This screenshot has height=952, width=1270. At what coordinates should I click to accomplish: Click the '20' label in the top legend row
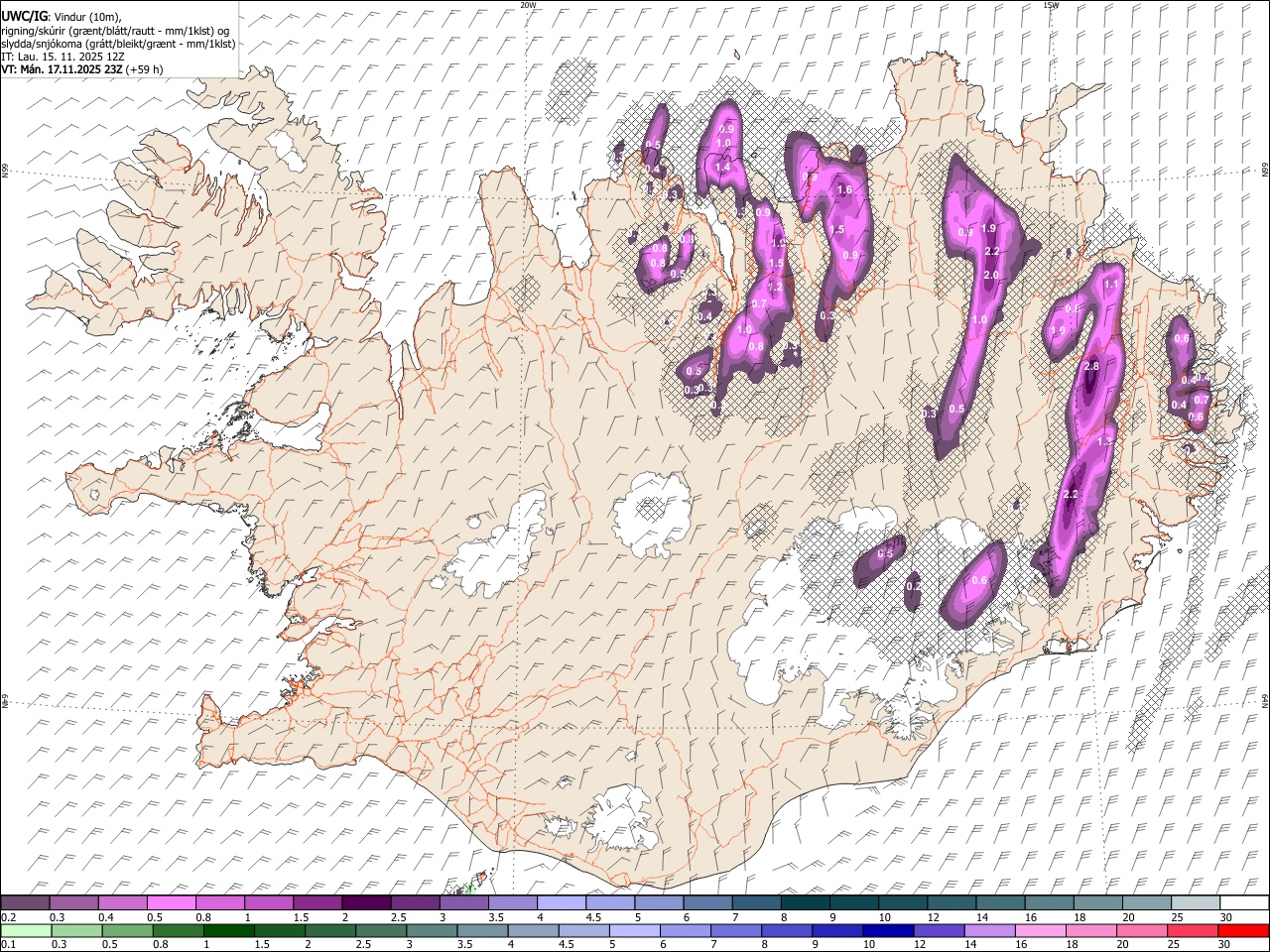pos(1128,917)
